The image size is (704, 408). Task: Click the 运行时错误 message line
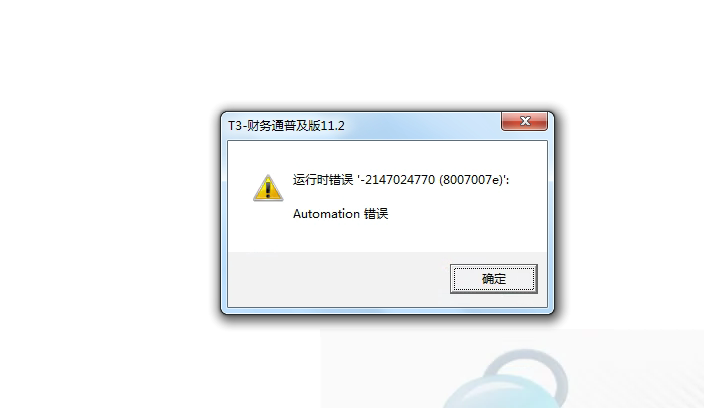[x=401, y=180]
